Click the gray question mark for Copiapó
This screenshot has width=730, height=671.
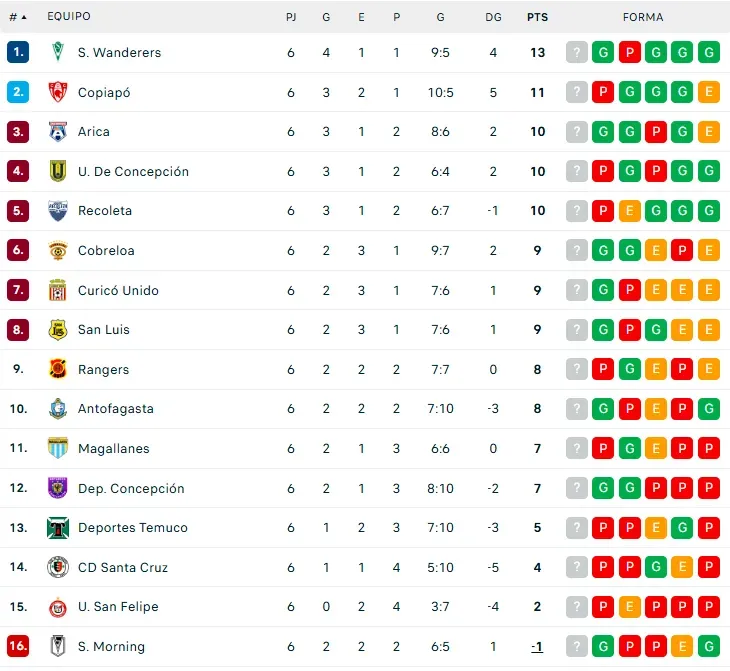coord(576,92)
